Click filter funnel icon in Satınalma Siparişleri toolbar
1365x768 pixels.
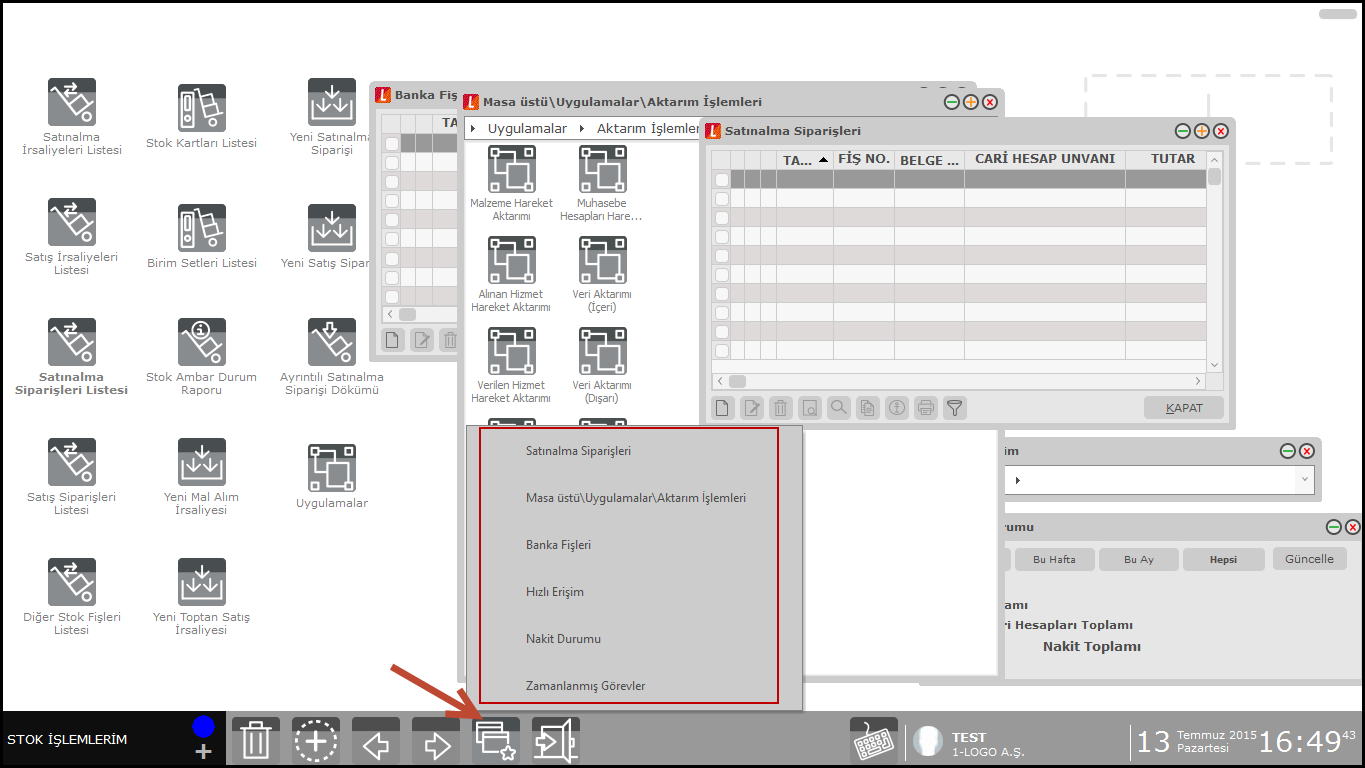(x=955, y=407)
